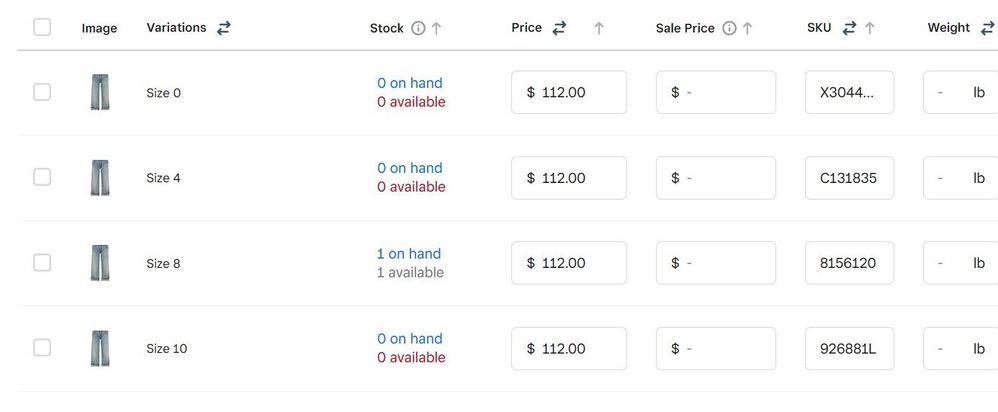The image size is (998, 412).
Task: Click the swap icon next to SKU
Action: 849,28
